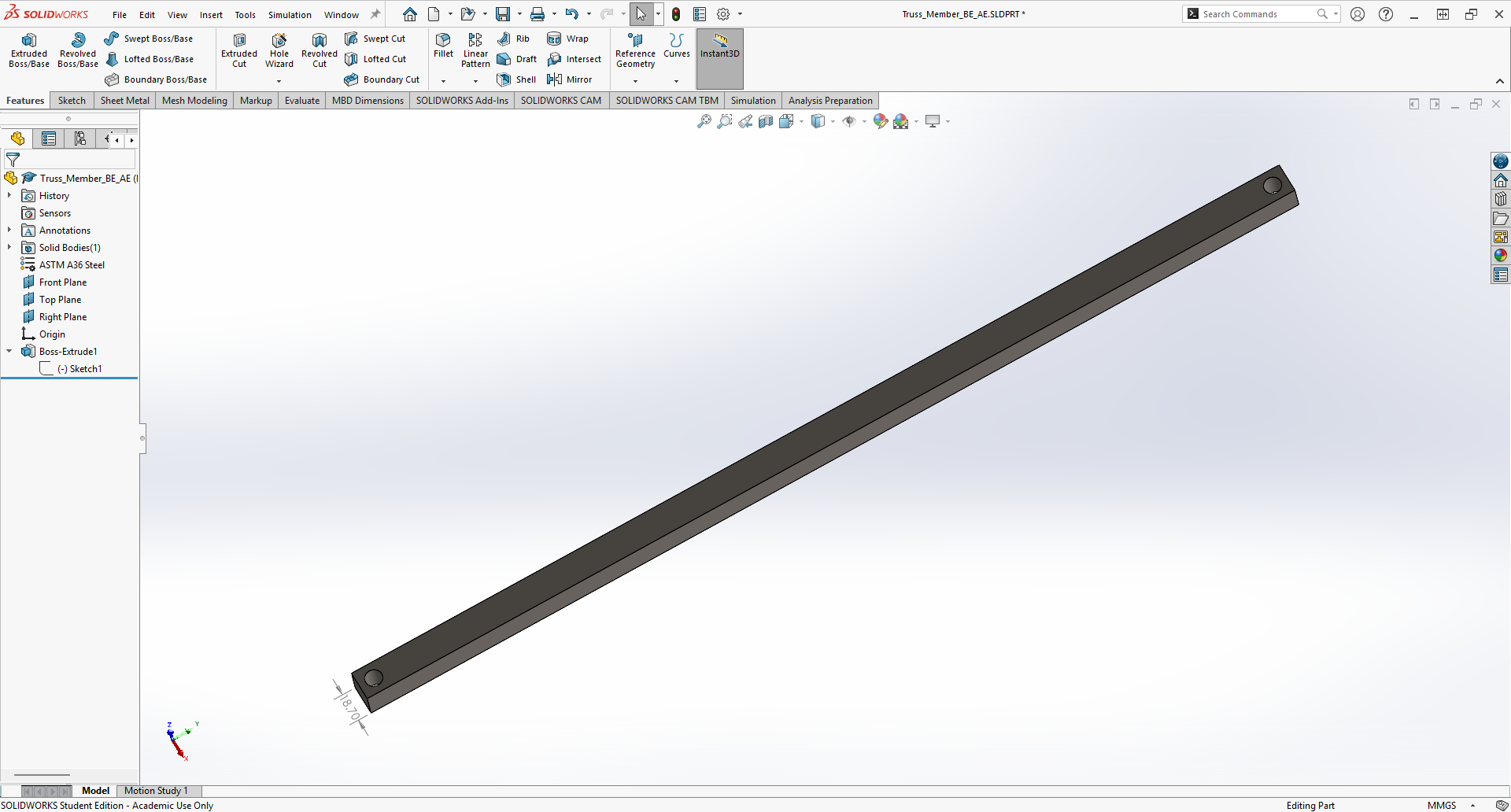Select the Draft tool
This screenshot has height=812, width=1511.
(517, 59)
